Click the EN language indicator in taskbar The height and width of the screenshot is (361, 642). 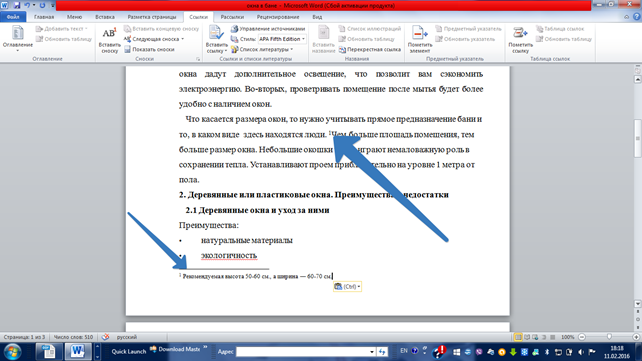tap(404, 351)
